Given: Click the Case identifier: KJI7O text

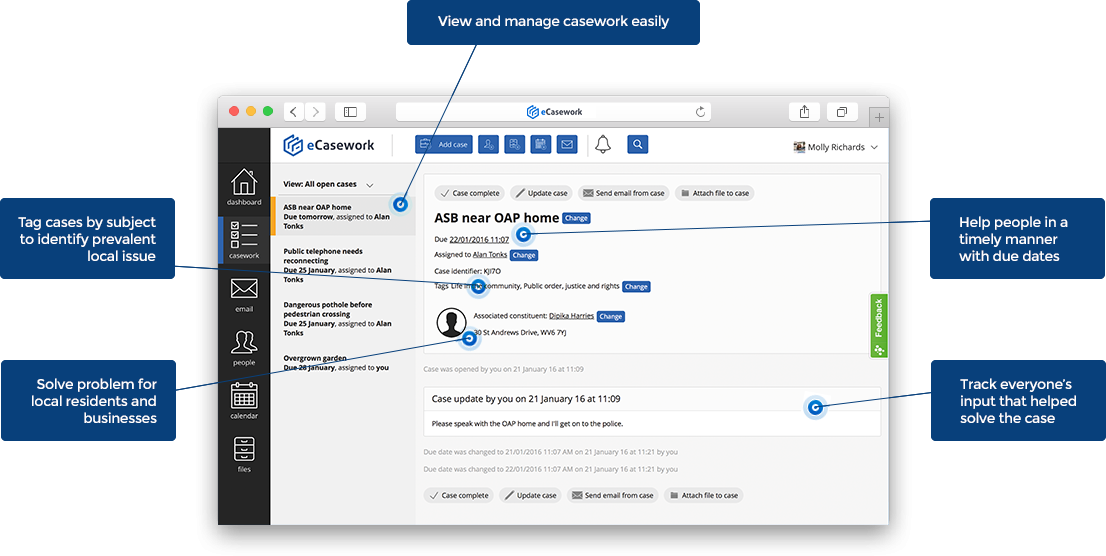Looking at the screenshot, I should 468,271.
